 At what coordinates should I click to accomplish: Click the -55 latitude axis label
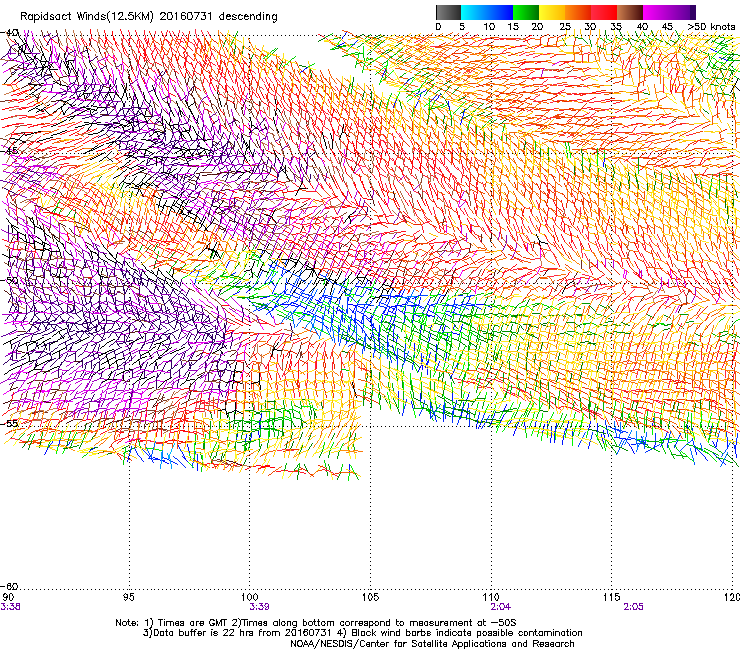click(9, 423)
